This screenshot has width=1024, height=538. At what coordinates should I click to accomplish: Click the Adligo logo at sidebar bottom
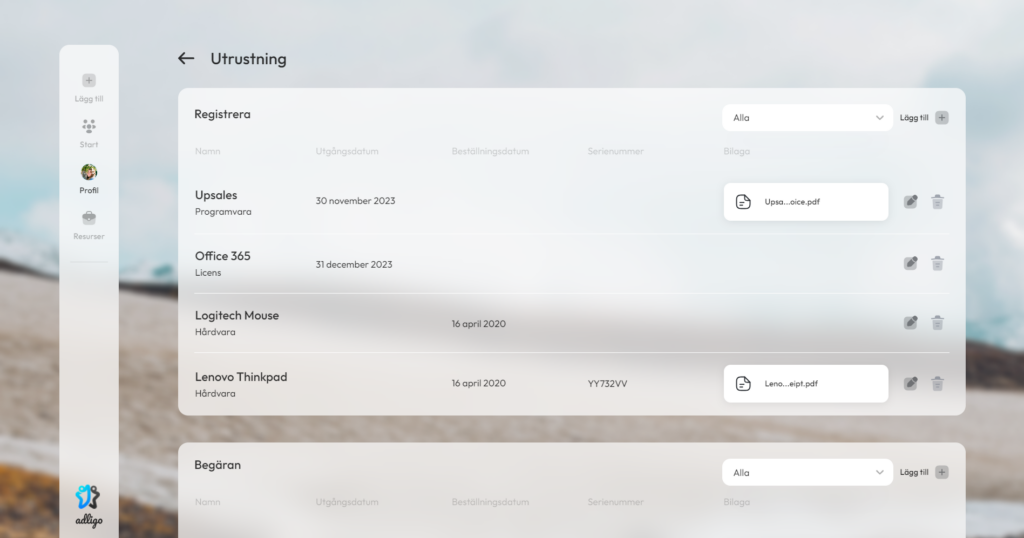(x=89, y=503)
